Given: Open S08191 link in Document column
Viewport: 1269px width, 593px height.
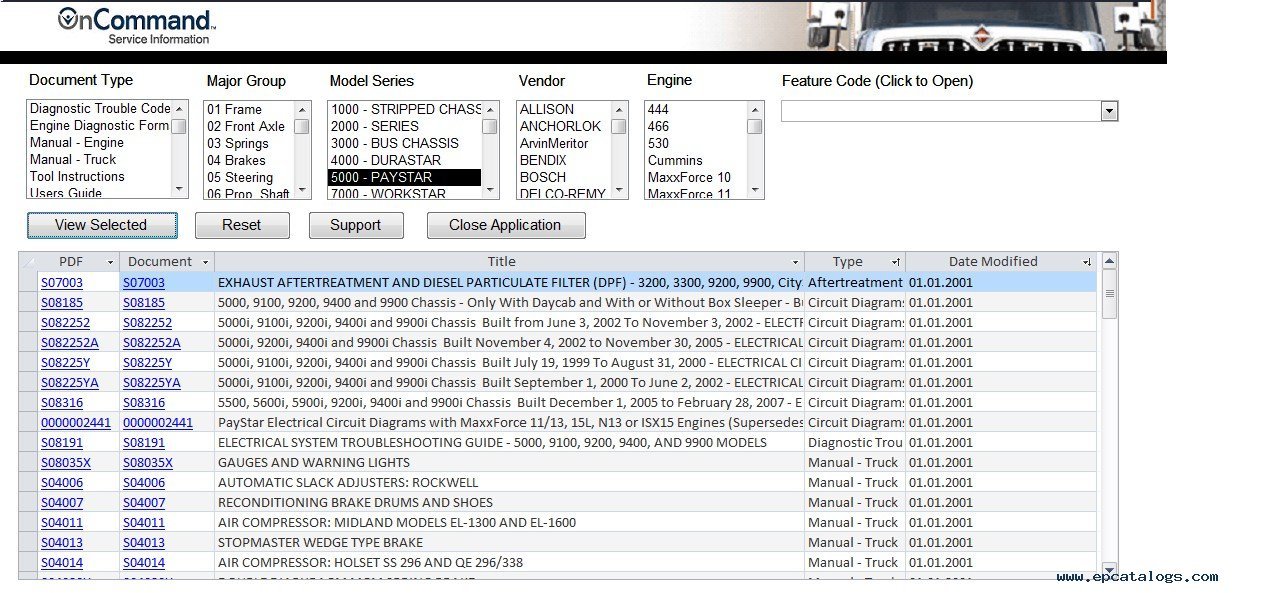Looking at the screenshot, I should (x=144, y=443).
